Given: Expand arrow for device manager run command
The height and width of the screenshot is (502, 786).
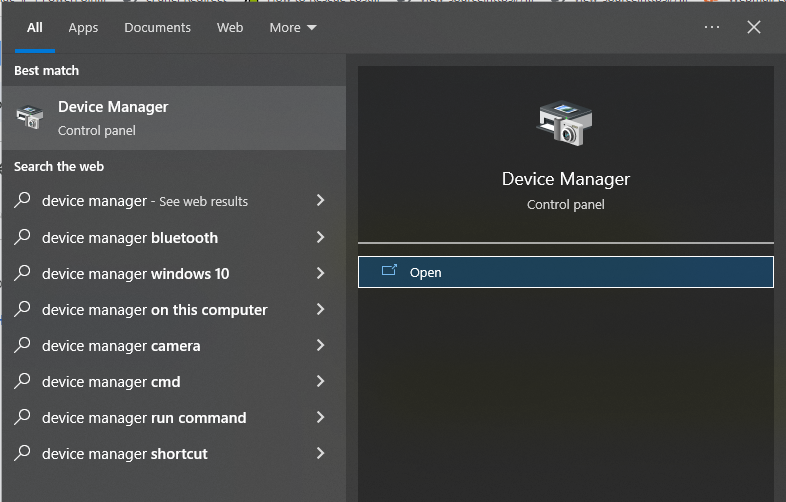Looking at the screenshot, I should click(321, 417).
